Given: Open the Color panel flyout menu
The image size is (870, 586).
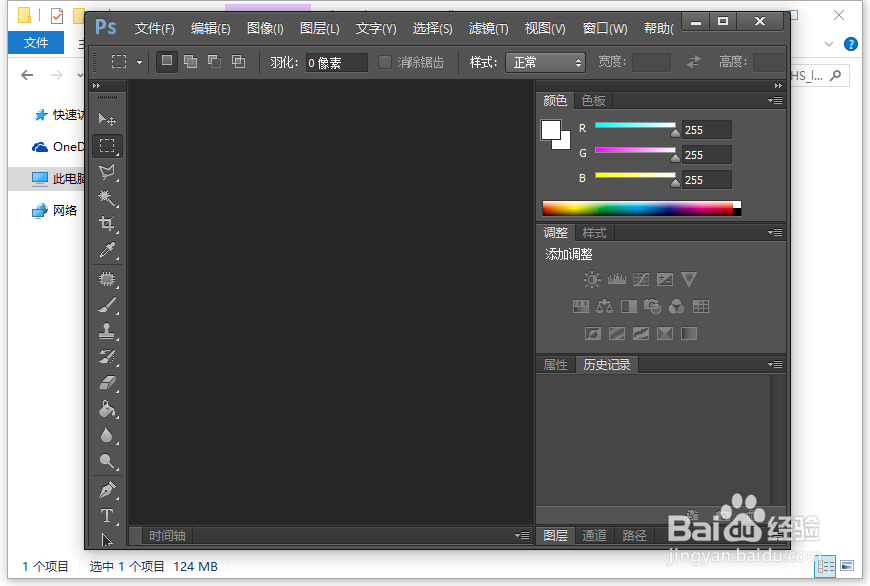Looking at the screenshot, I should tap(775, 100).
